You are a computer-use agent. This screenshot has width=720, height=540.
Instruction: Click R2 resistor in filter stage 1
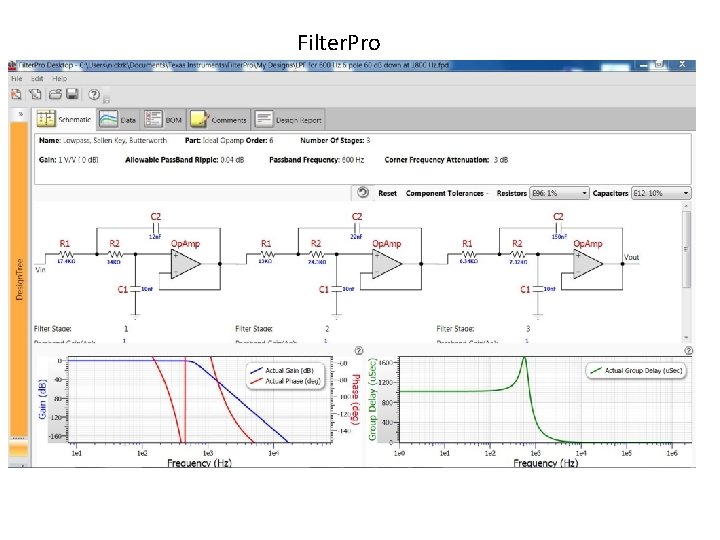pos(114,253)
